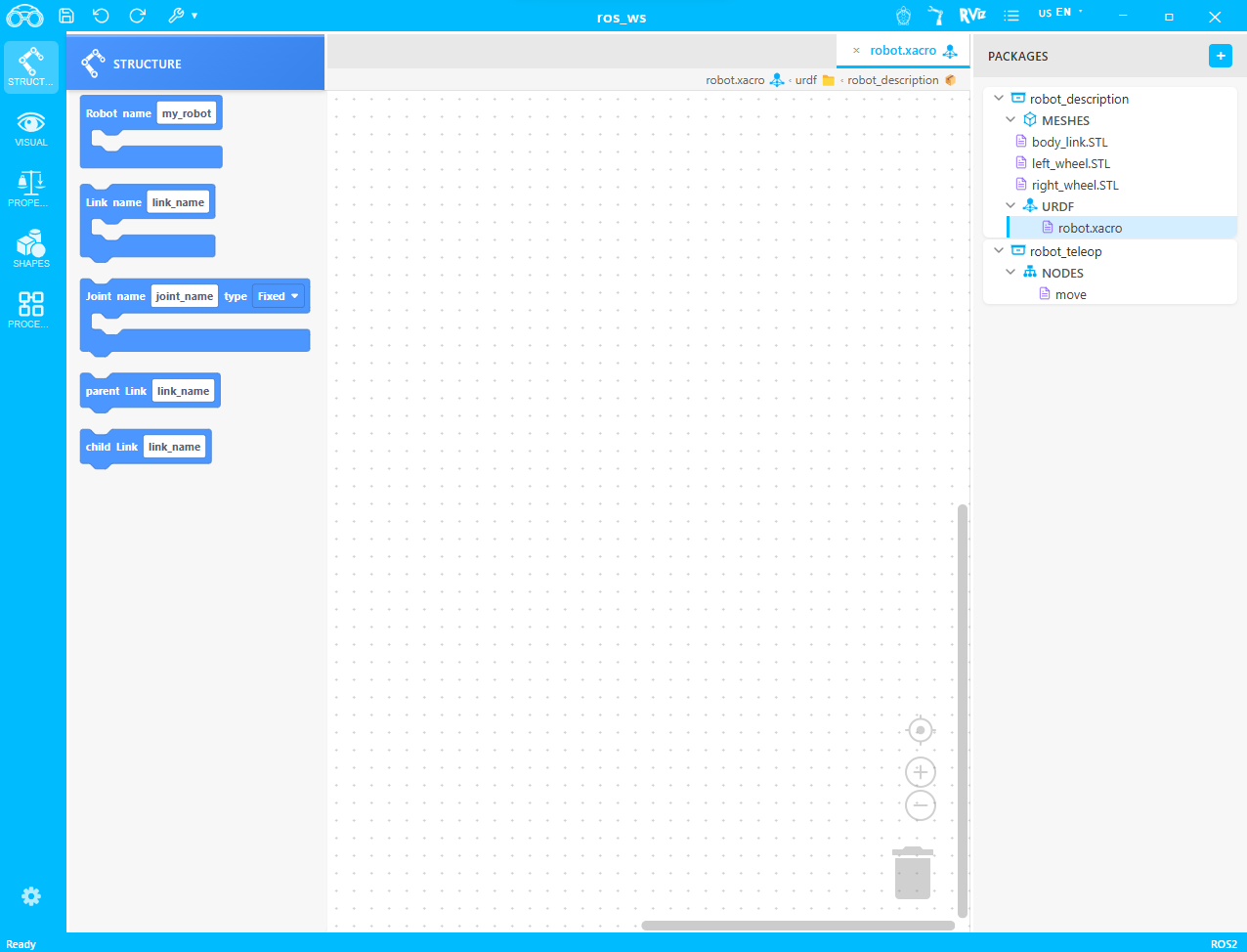The image size is (1247, 952).
Task: Click the turtlesim turtle icon
Action: click(902, 16)
